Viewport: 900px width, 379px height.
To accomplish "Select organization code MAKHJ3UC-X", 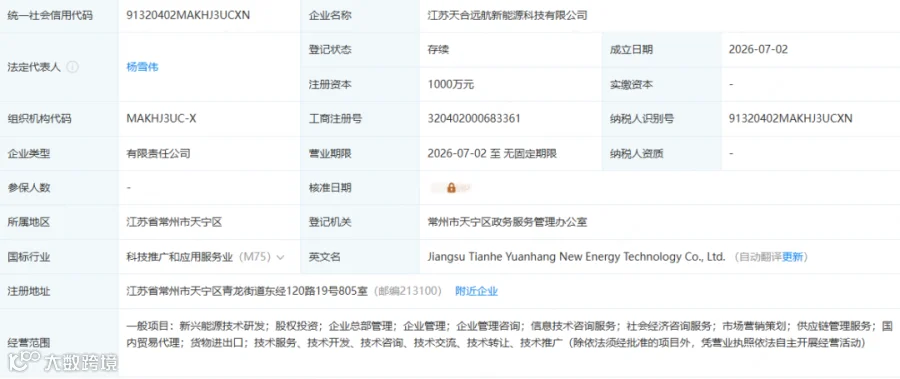I will pyautogui.click(x=161, y=119).
